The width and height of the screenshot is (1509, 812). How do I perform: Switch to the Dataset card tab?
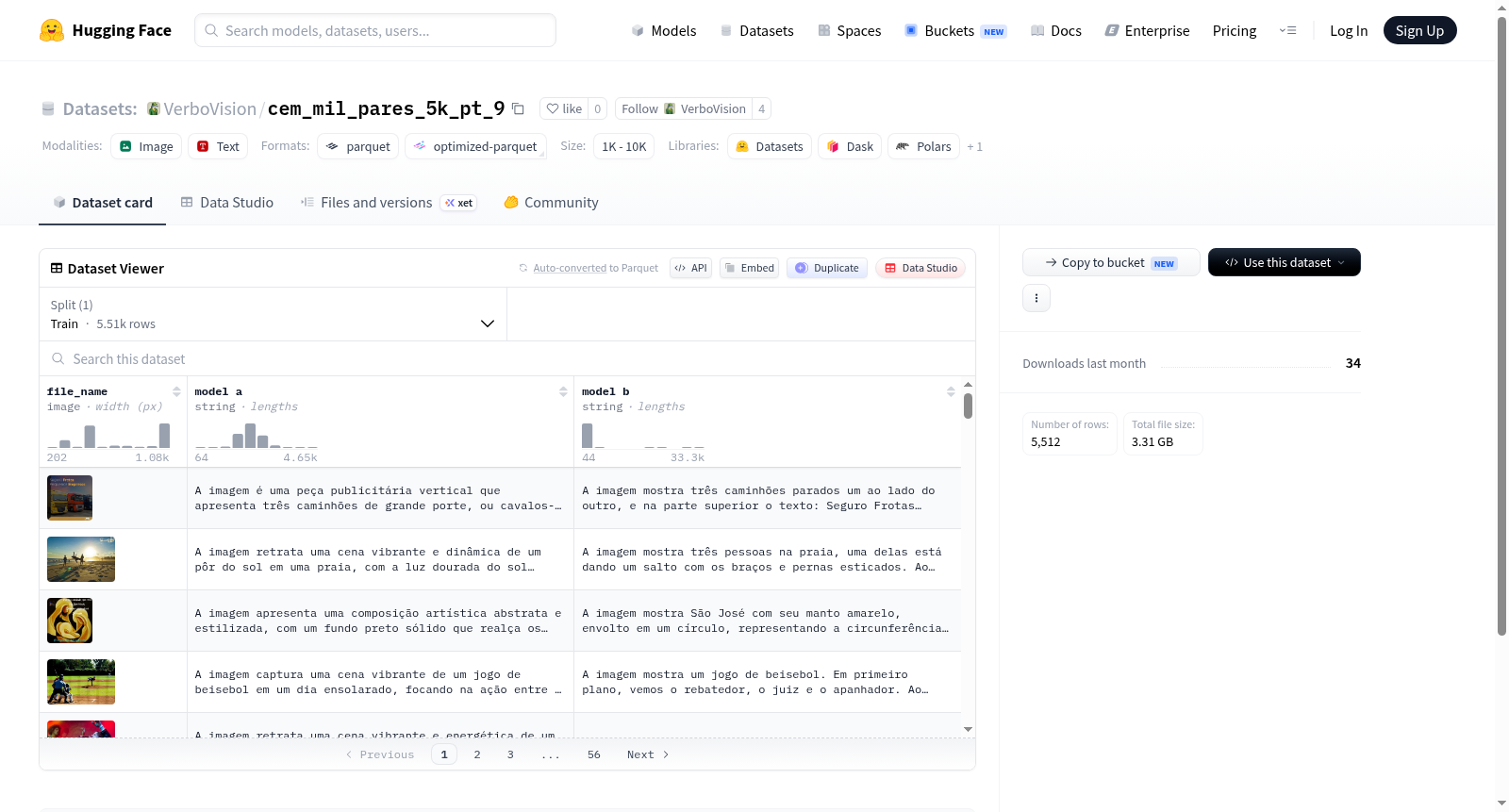click(103, 202)
